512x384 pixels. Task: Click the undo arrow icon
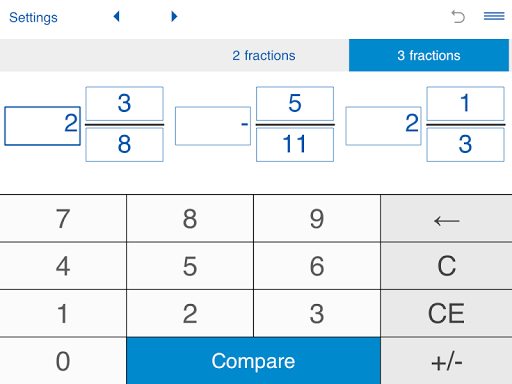(x=458, y=17)
